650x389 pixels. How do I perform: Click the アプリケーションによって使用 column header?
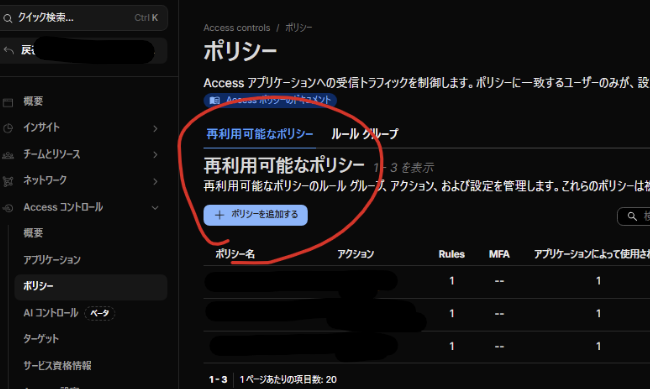pyautogui.click(x=592, y=254)
